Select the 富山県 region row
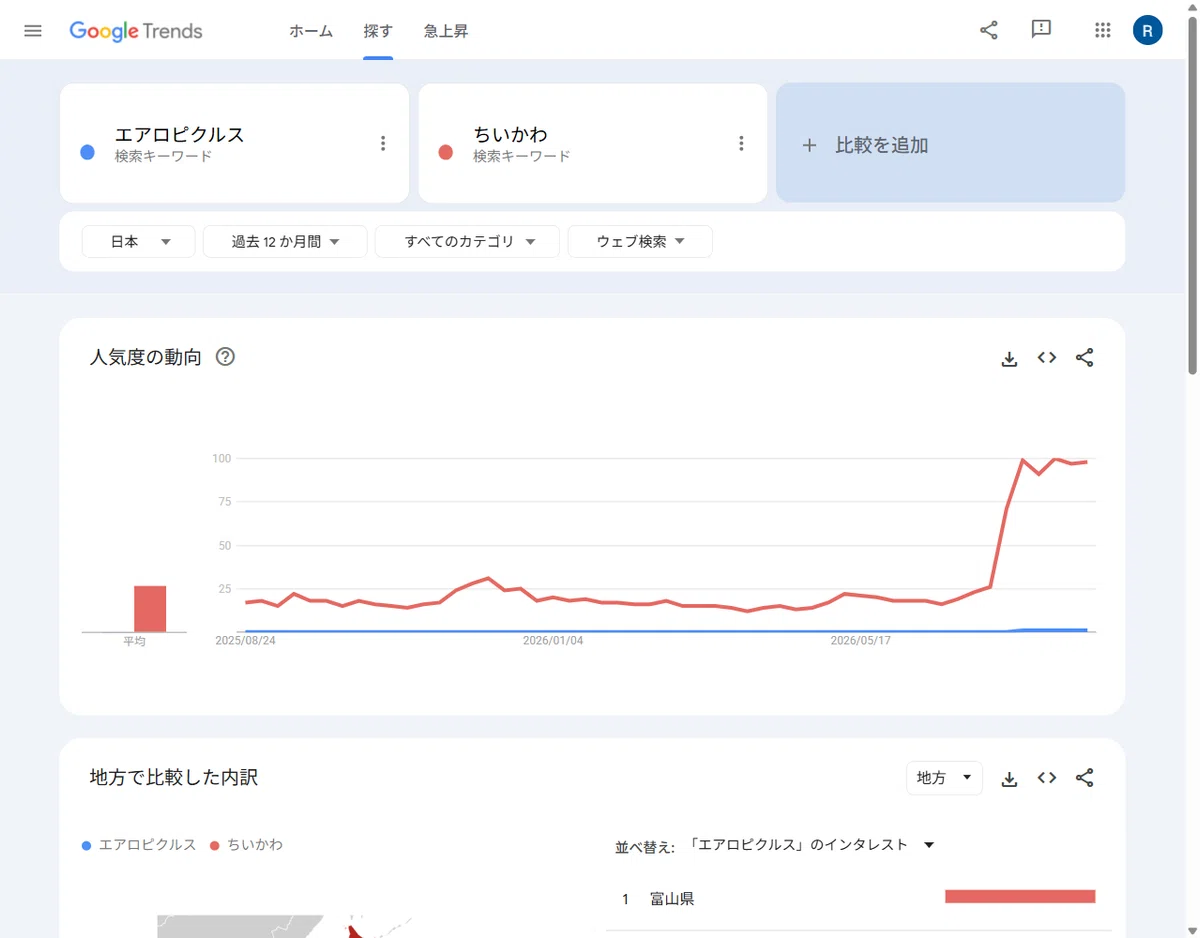1200x938 pixels. point(856,899)
